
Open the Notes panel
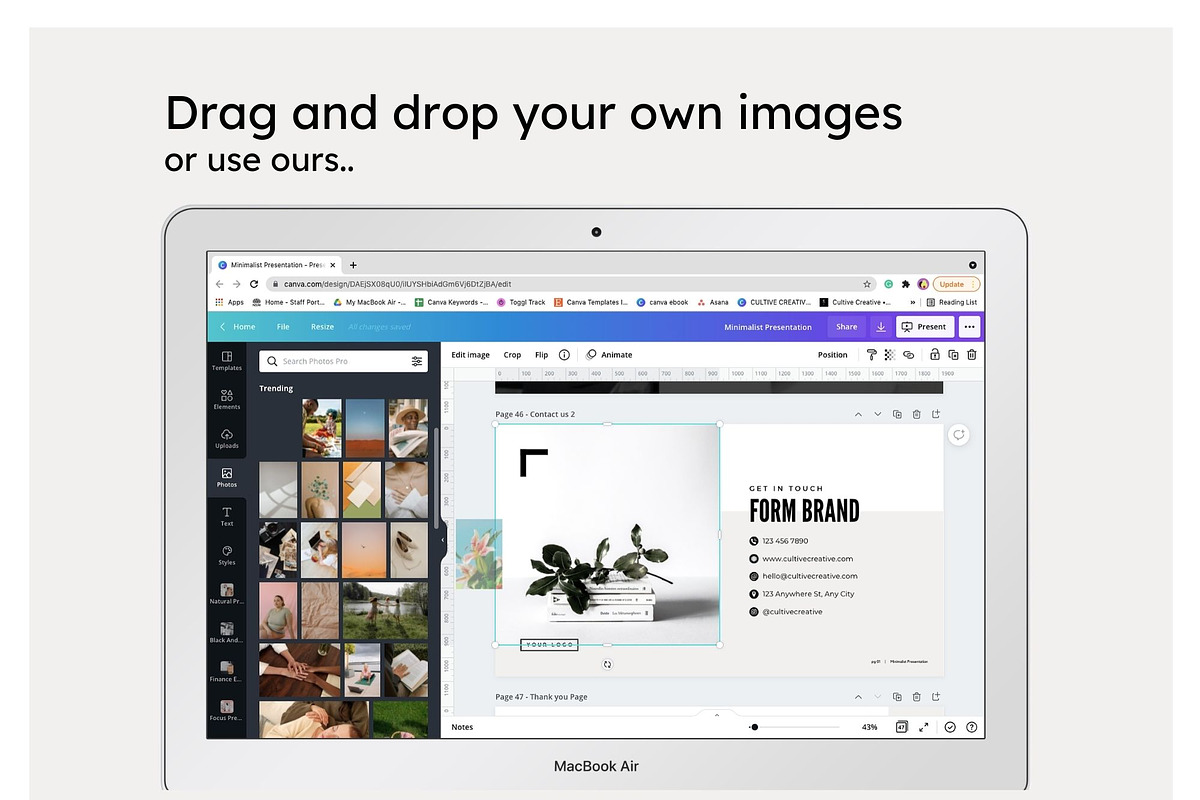point(462,727)
